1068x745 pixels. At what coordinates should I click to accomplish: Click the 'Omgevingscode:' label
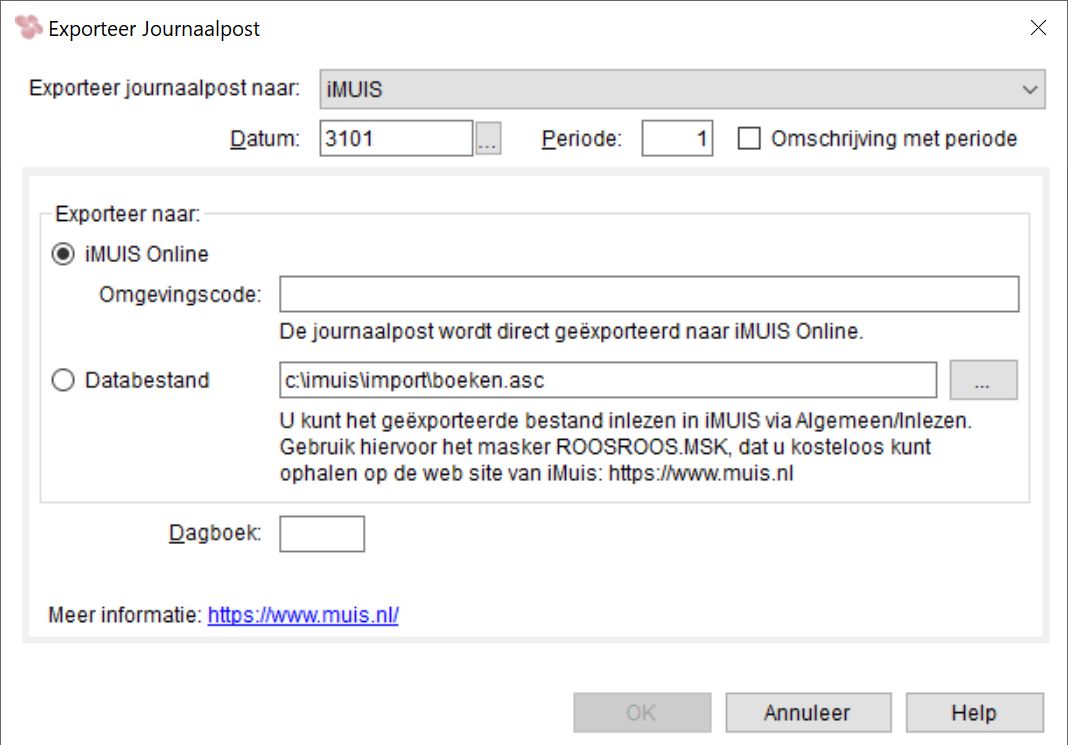point(180,294)
